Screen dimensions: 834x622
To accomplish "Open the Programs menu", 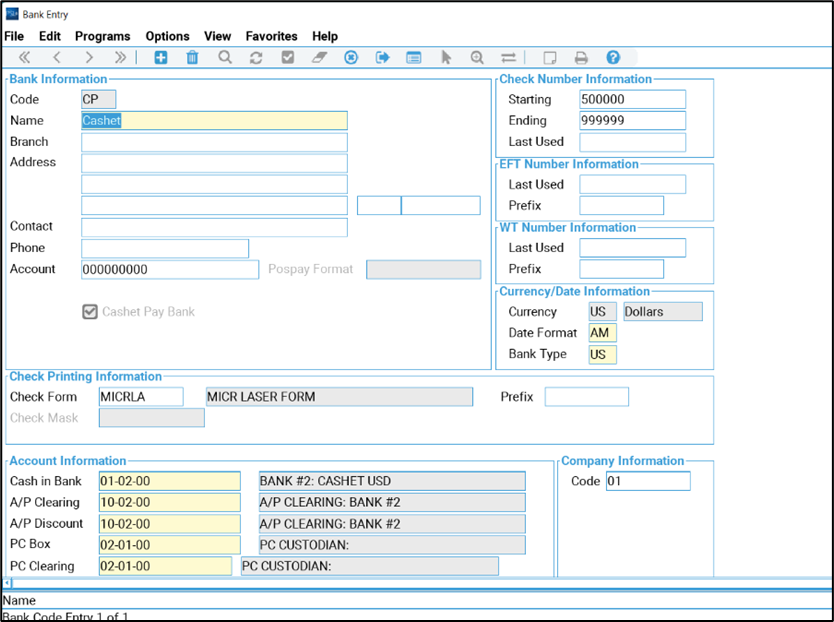I will [x=103, y=36].
